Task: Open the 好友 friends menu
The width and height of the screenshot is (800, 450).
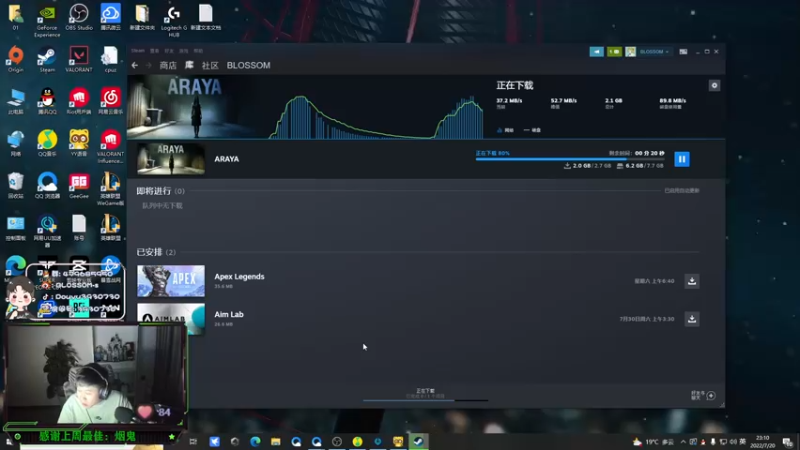Action: point(169,51)
